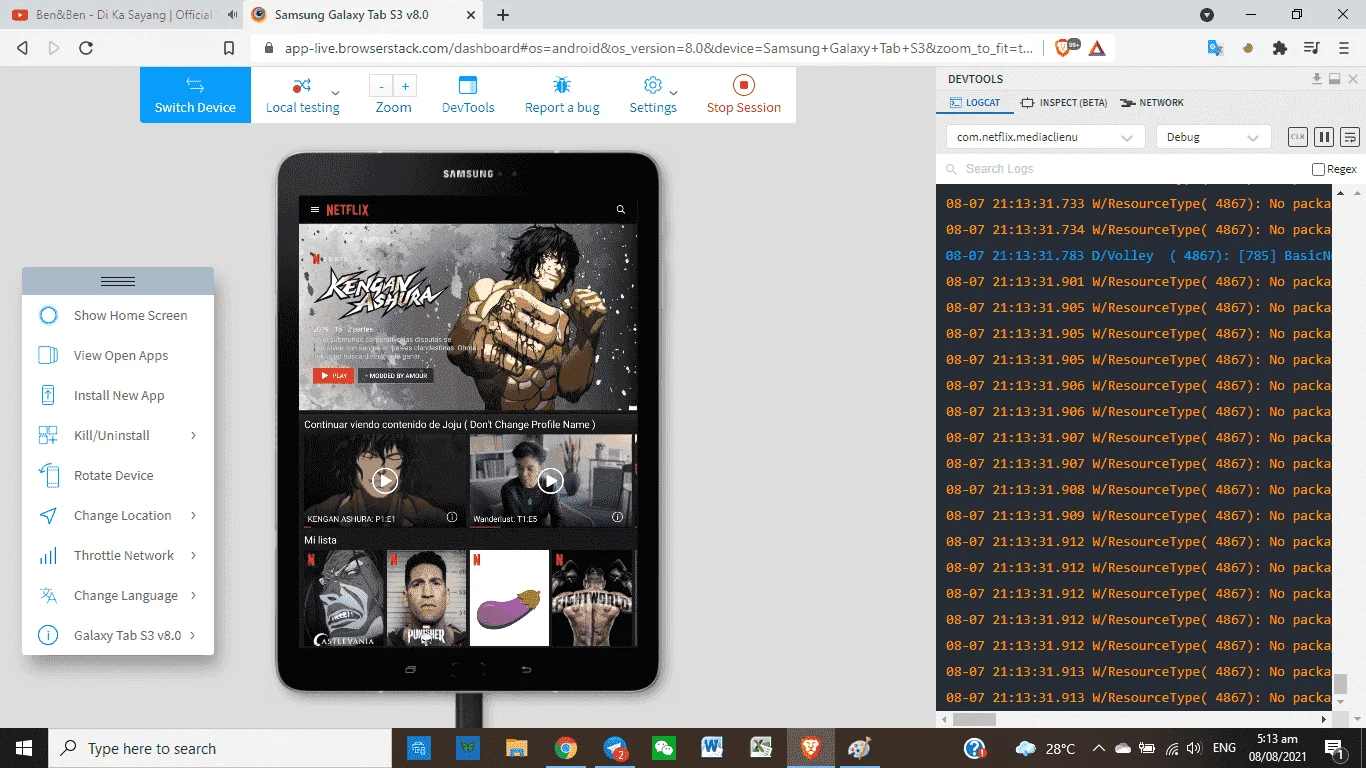Reload the current page

86,48
